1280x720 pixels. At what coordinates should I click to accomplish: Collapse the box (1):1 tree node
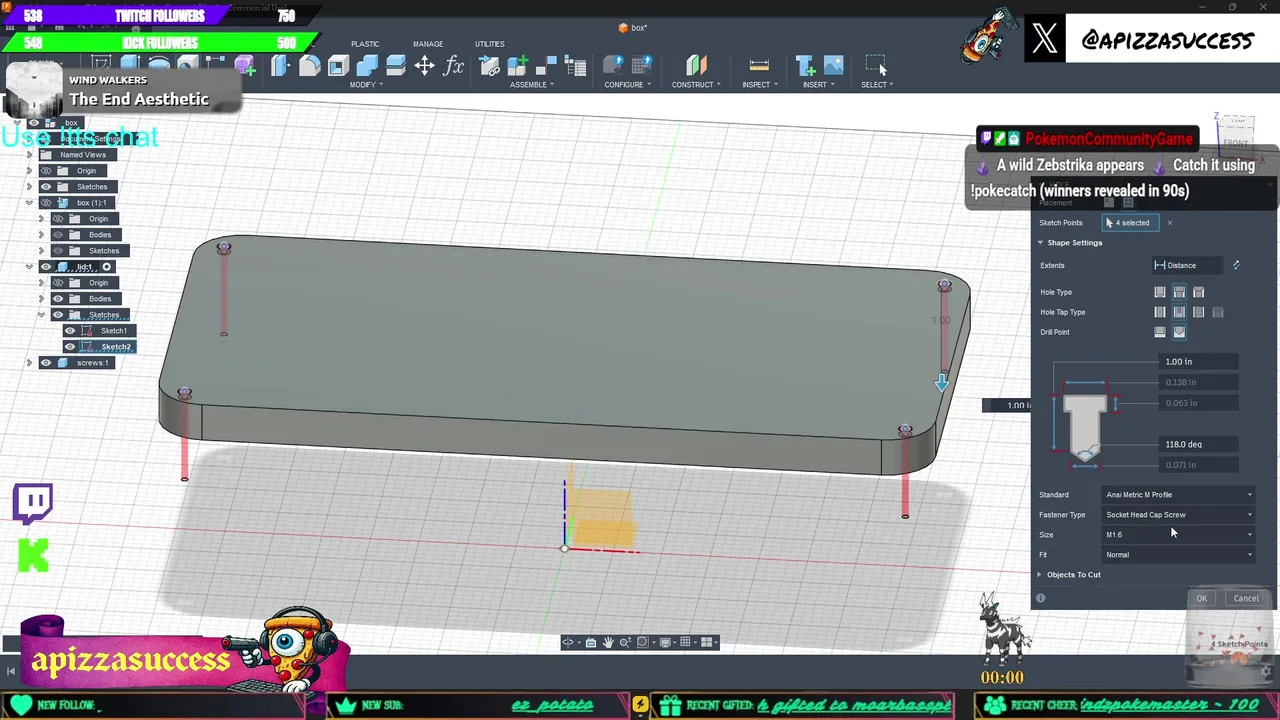point(29,203)
